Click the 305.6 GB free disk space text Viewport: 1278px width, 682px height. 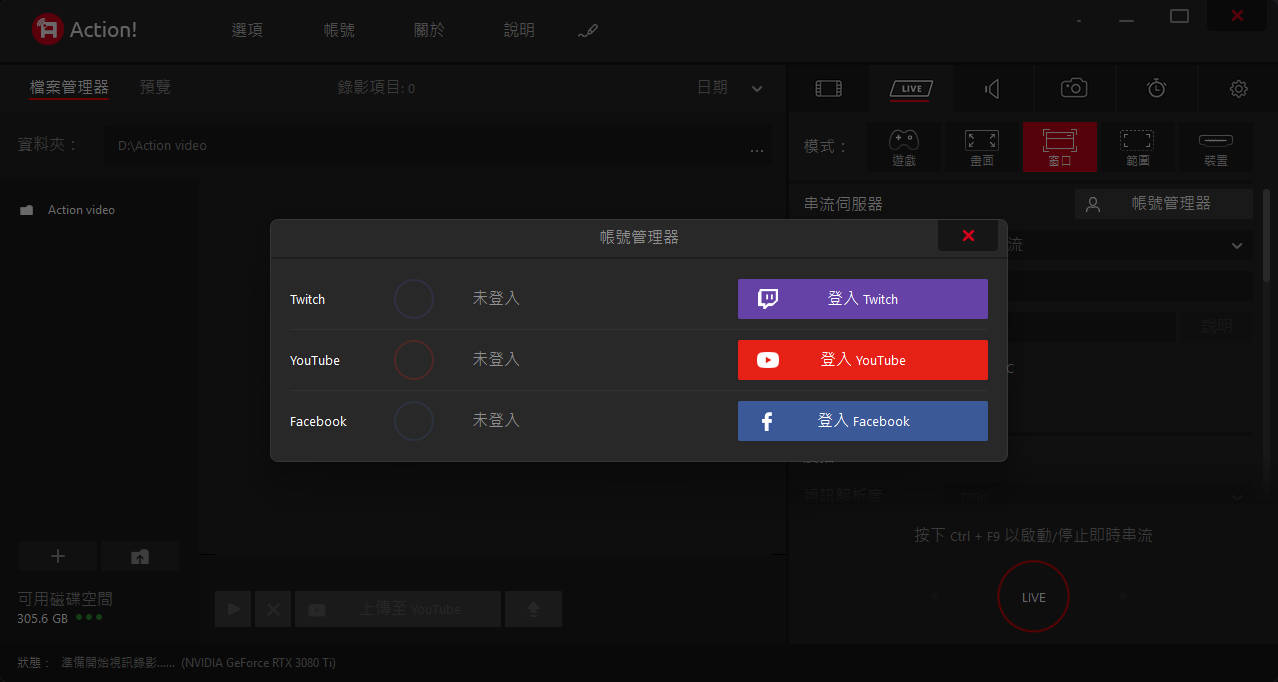click(x=42, y=619)
